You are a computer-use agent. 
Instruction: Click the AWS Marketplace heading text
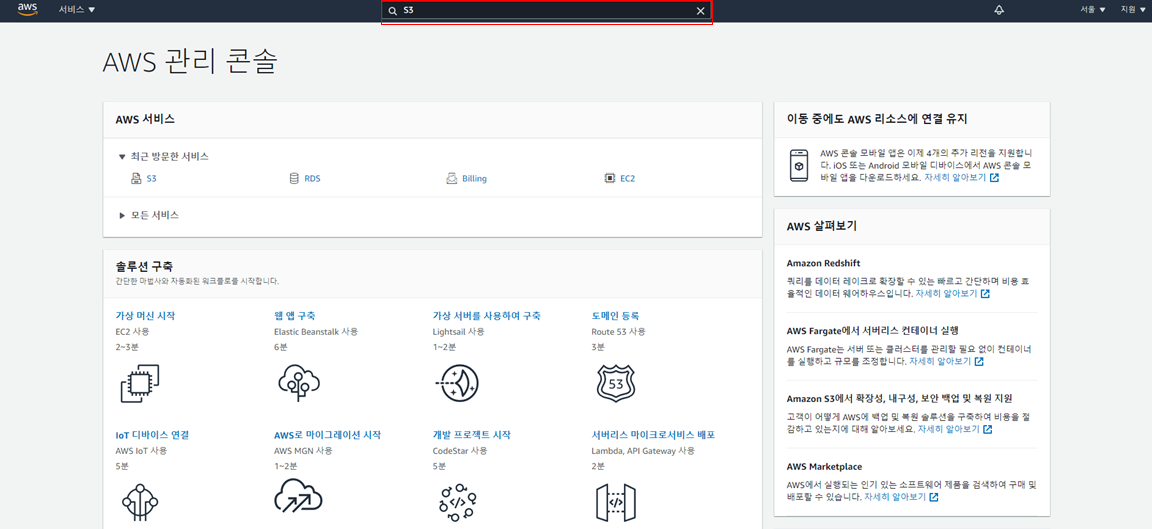(824, 467)
